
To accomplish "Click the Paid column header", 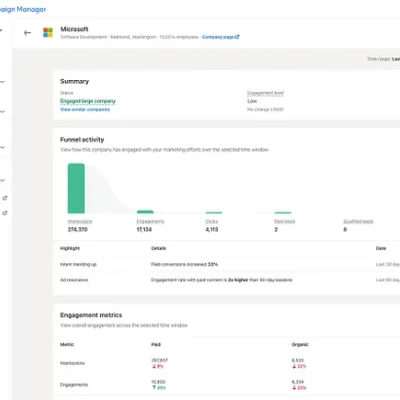I will pyautogui.click(x=156, y=345).
